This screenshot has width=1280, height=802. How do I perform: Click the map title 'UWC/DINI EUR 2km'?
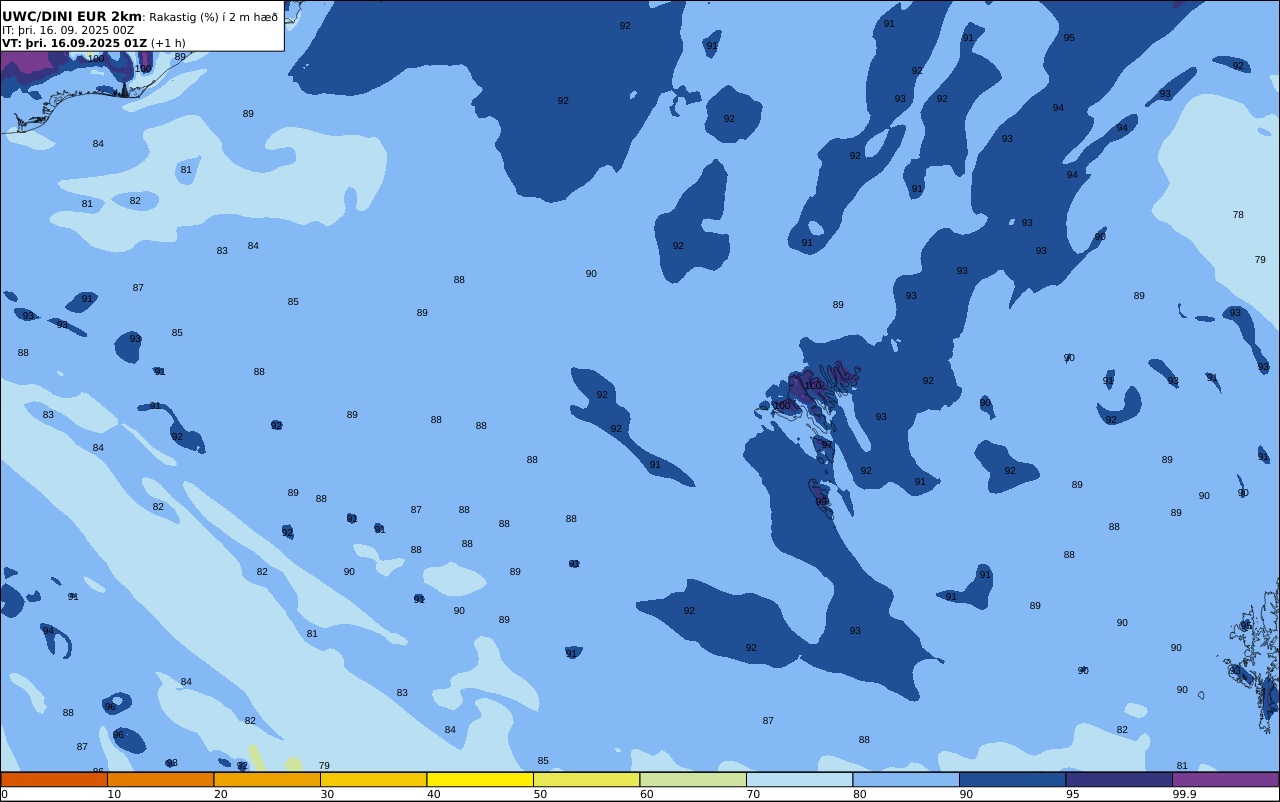click(x=72, y=17)
